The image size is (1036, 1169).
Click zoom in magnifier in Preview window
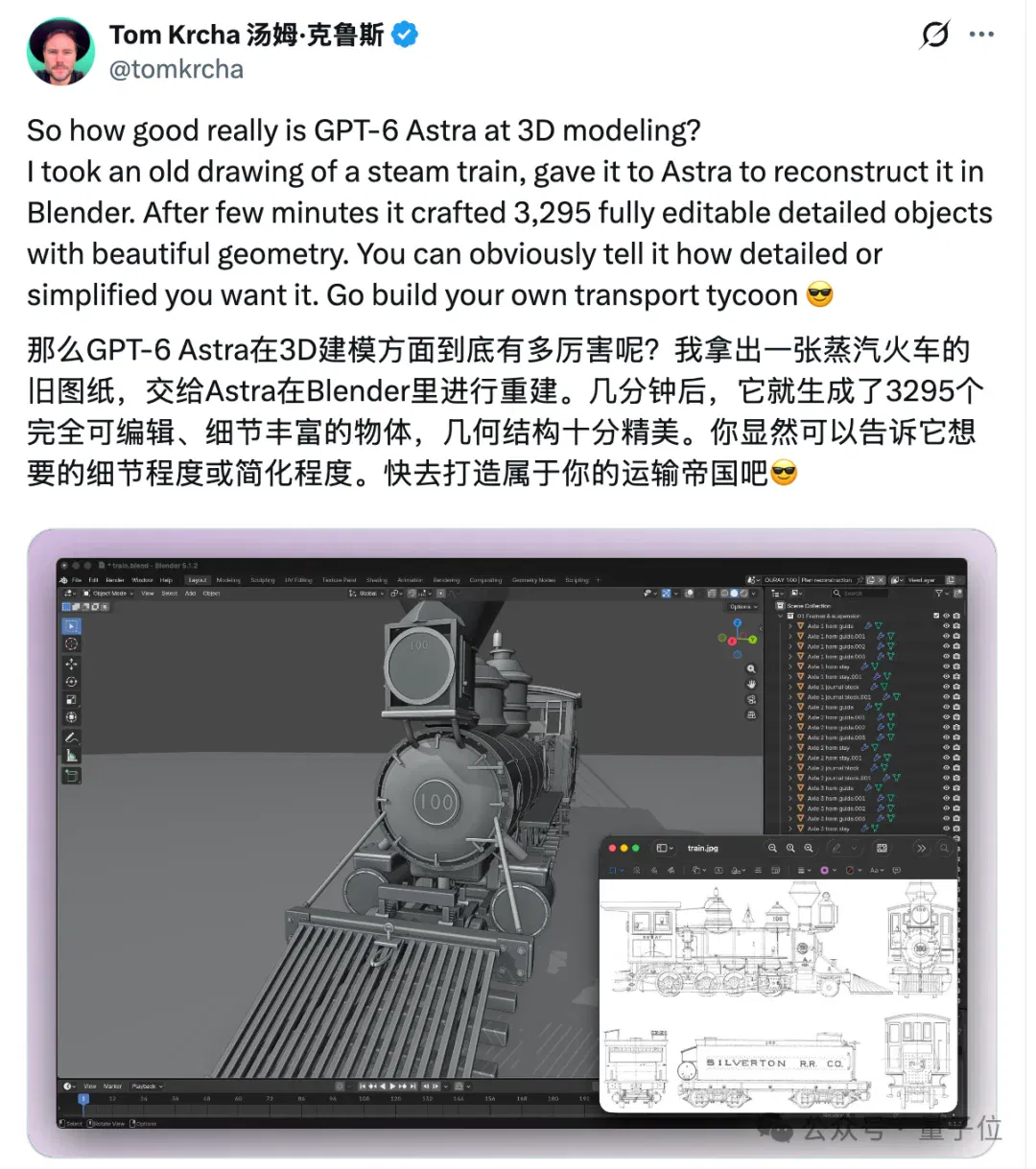click(809, 848)
